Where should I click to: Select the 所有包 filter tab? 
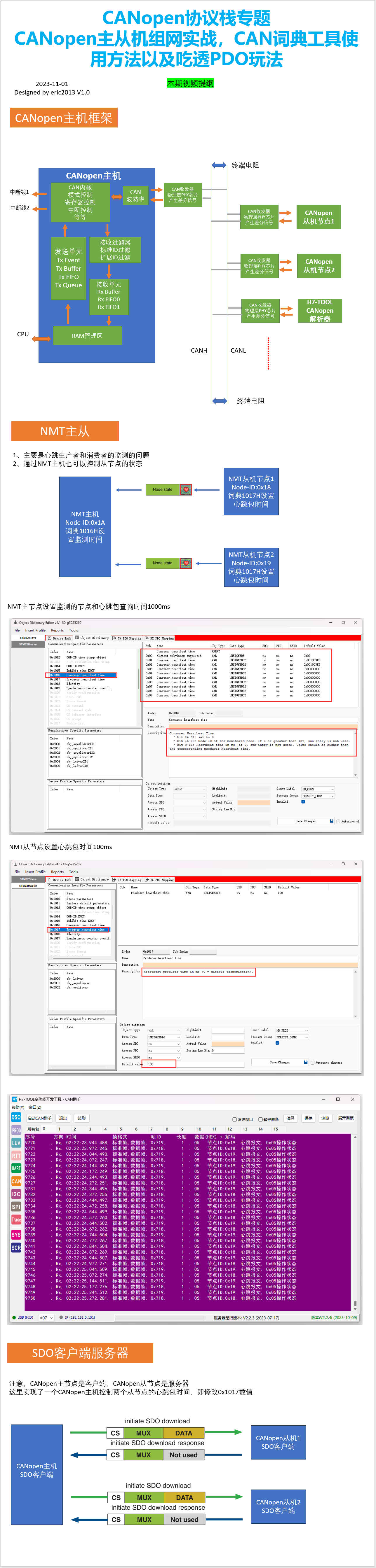point(33,1128)
